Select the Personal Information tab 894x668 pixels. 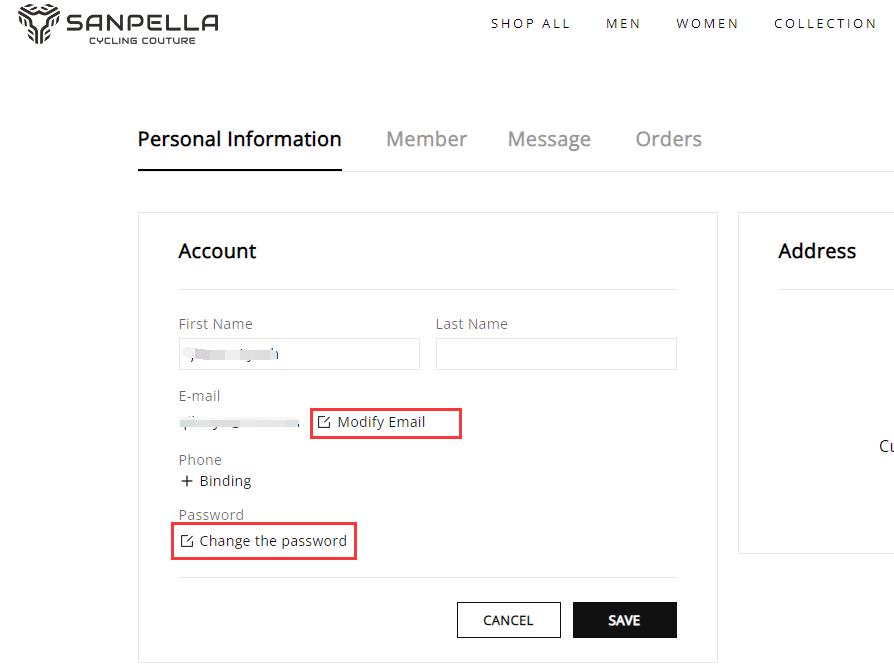pyautogui.click(x=239, y=140)
